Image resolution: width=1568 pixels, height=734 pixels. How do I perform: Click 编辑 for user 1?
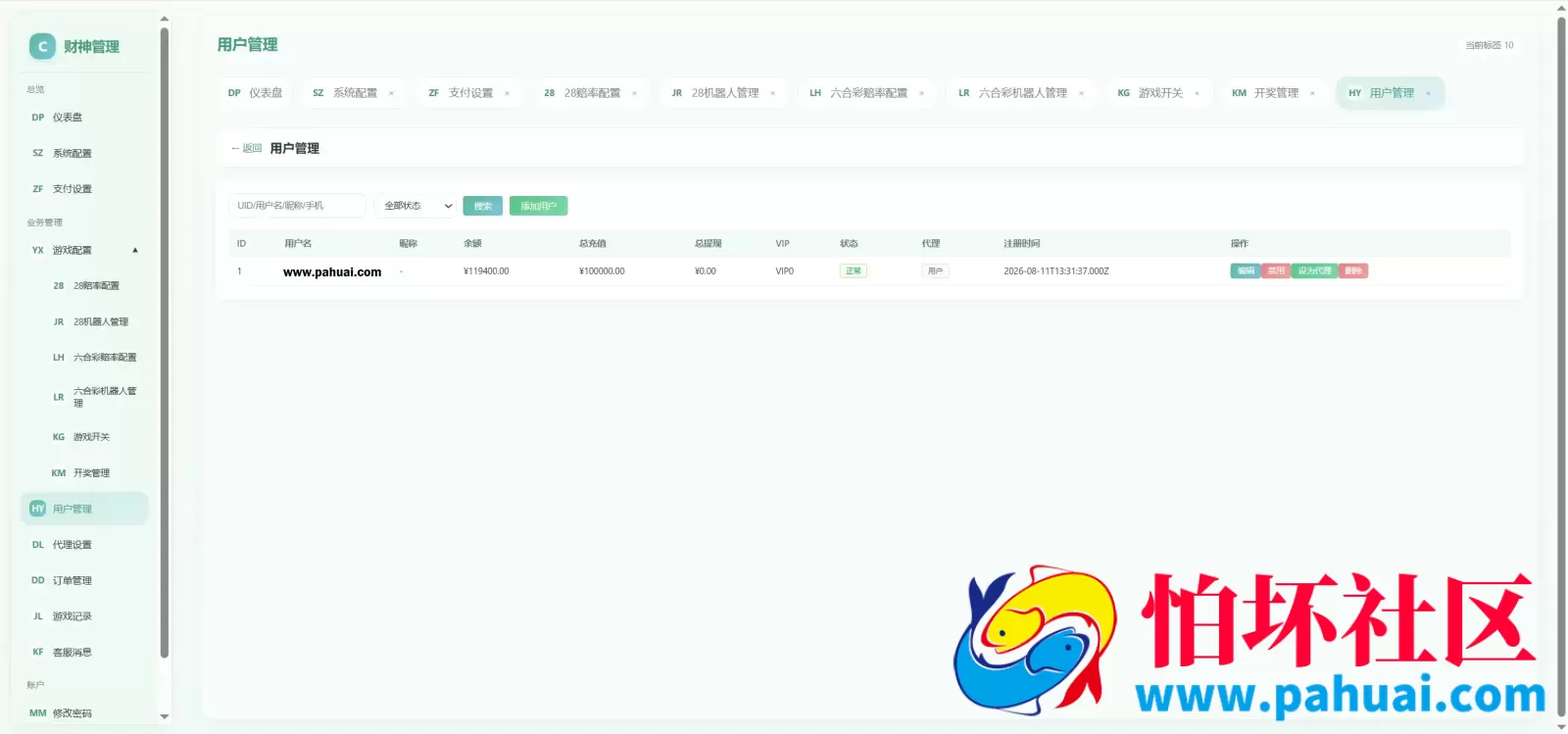[1246, 271]
